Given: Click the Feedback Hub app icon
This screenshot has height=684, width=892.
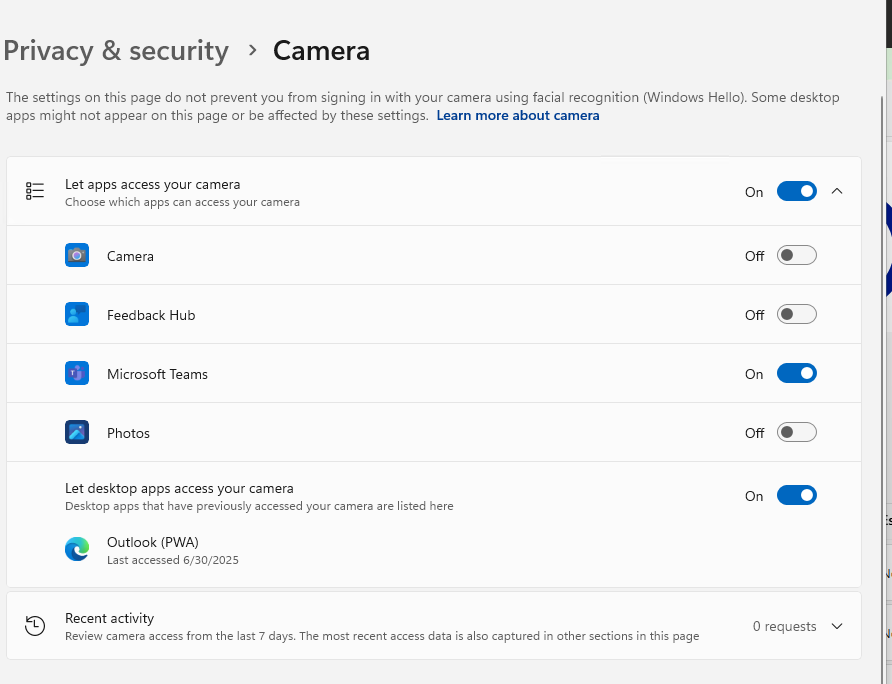Looking at the screenshot, I should pos(77,314).
